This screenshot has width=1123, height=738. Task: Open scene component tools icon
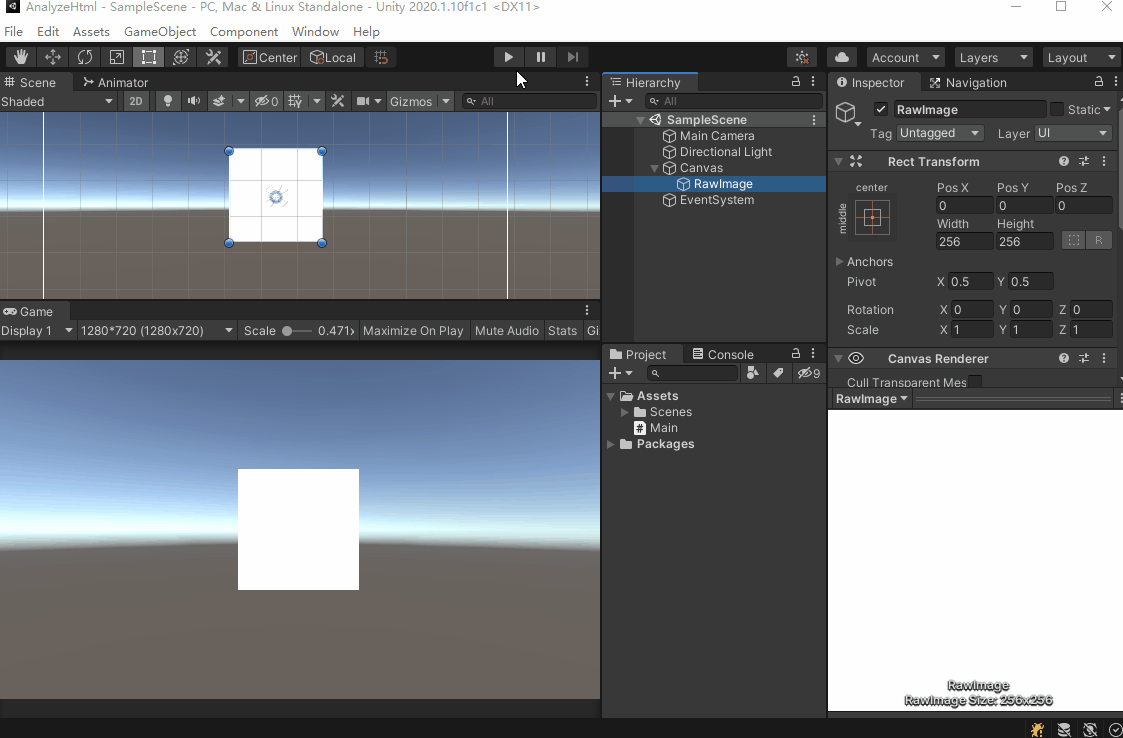337,101
